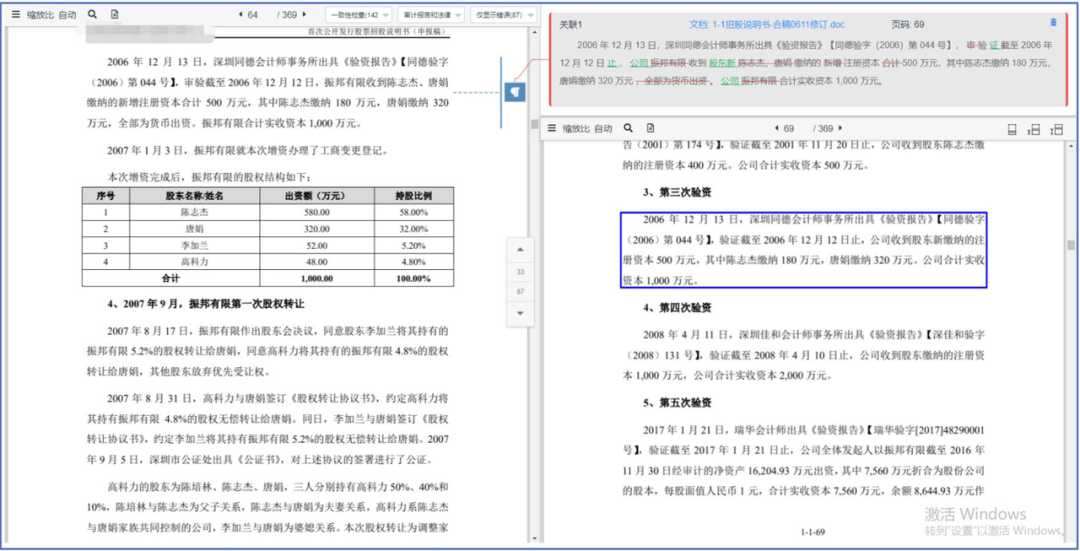Delete 关联1 with the trash icon
Viewport: 1080px width, 551px height.
pyautogui.click(x=1053, y=22)
